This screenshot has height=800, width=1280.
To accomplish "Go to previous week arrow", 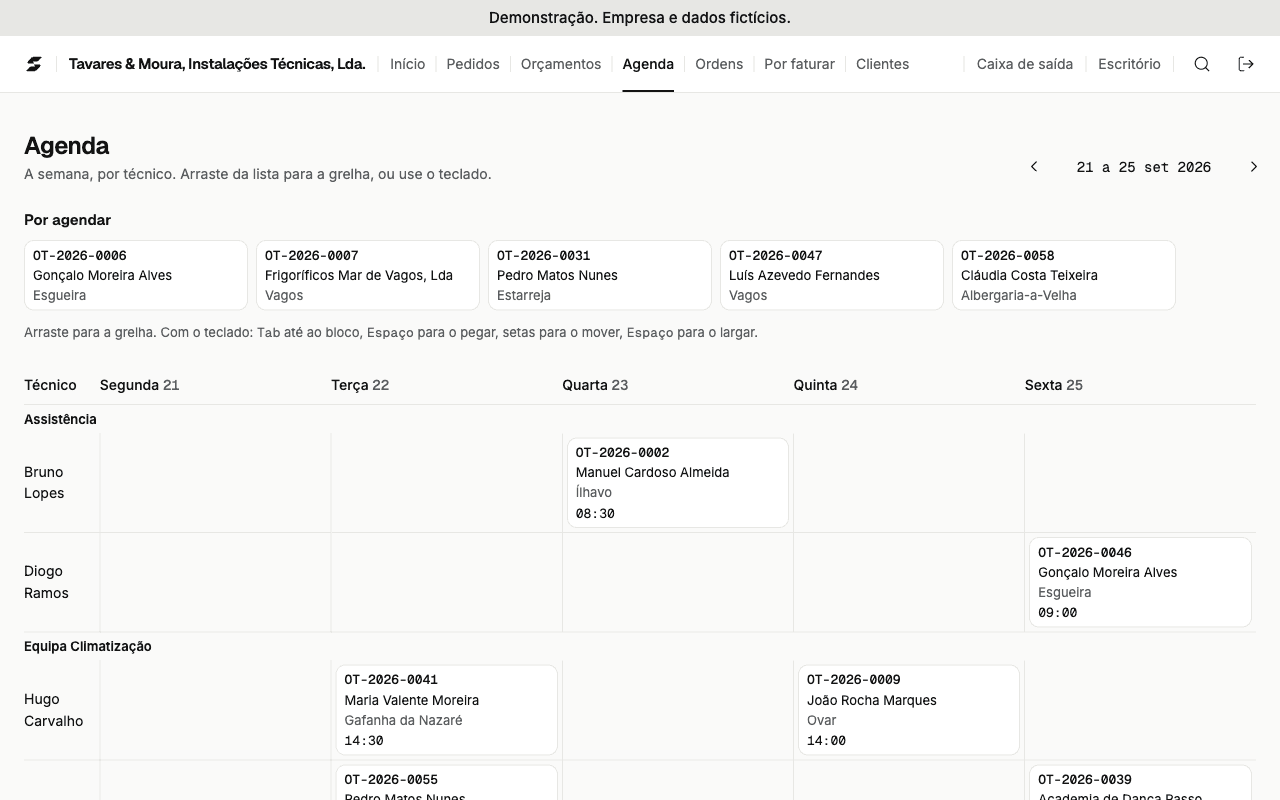I will [x=1034, y=167].
